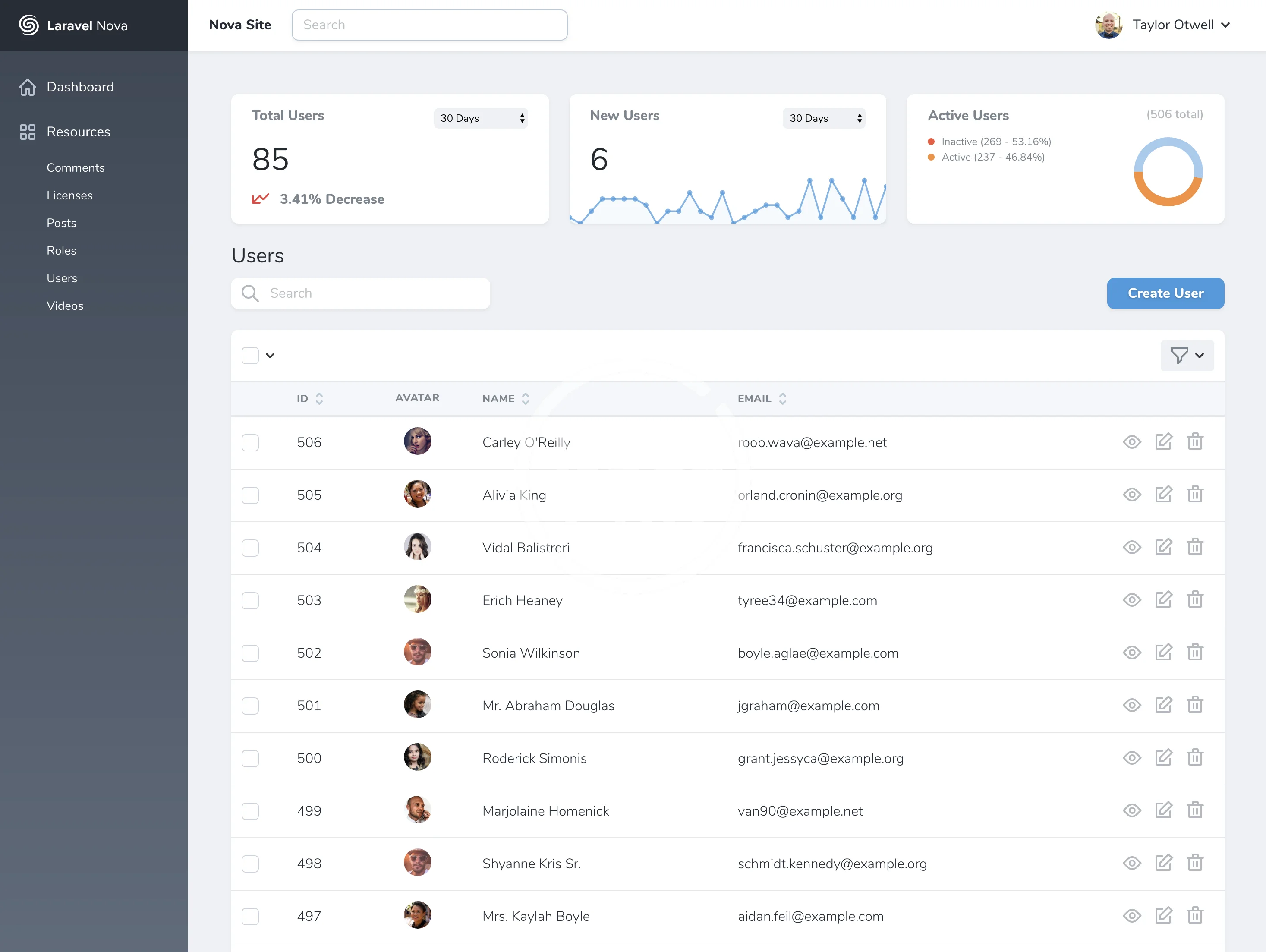Expand the select-all chevron dropdown
The image size is (1266, 952).
point(270,356)
